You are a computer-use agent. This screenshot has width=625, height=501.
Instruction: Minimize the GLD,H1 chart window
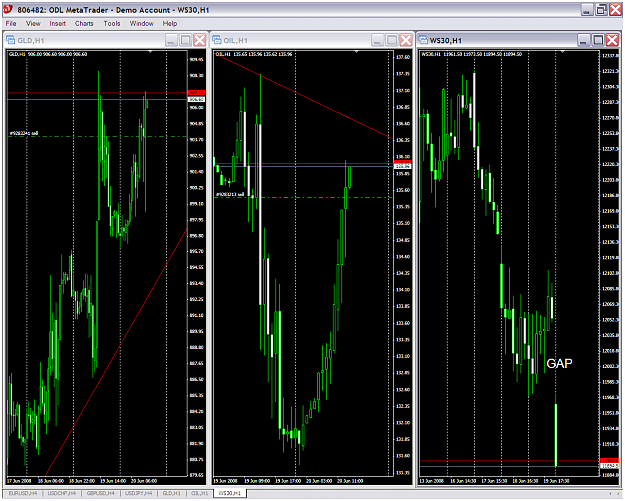click(x=171, y=40)
